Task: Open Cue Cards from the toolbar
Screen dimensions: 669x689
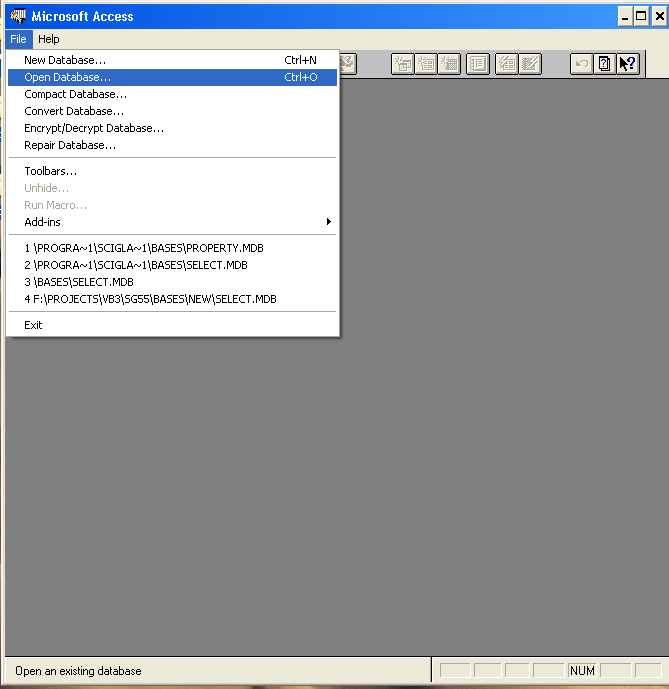Action: pyautogui.click(x=605, y=64)
